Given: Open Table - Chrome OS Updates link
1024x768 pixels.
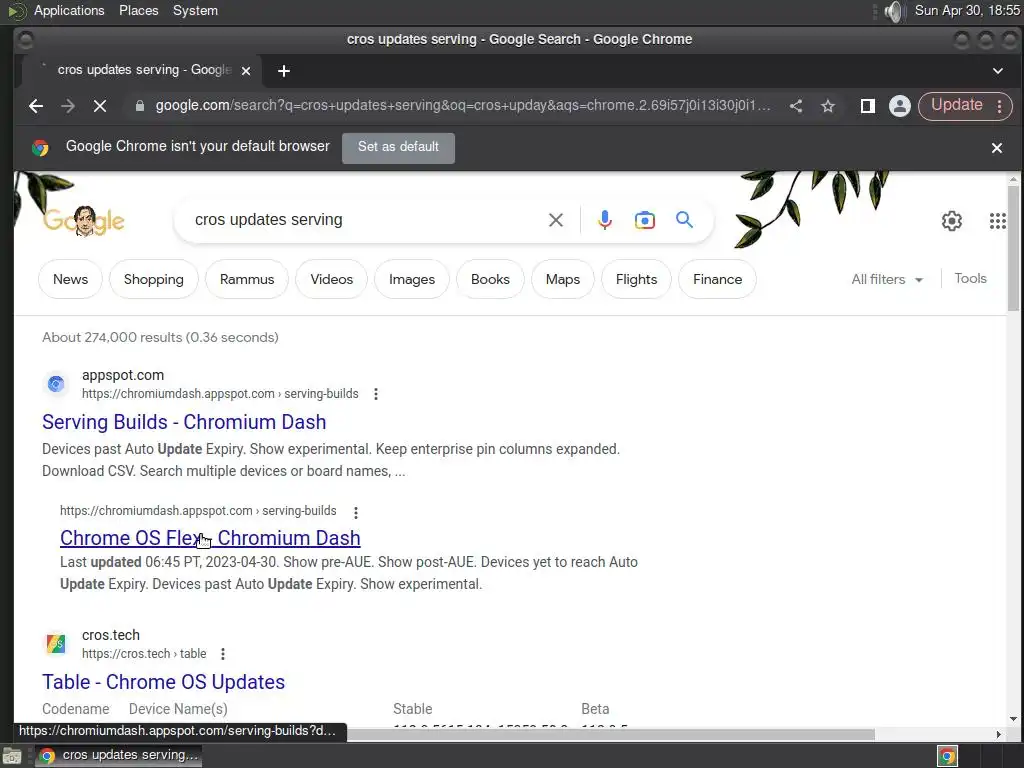Looking at the screenshot, I should coord(163,682).
